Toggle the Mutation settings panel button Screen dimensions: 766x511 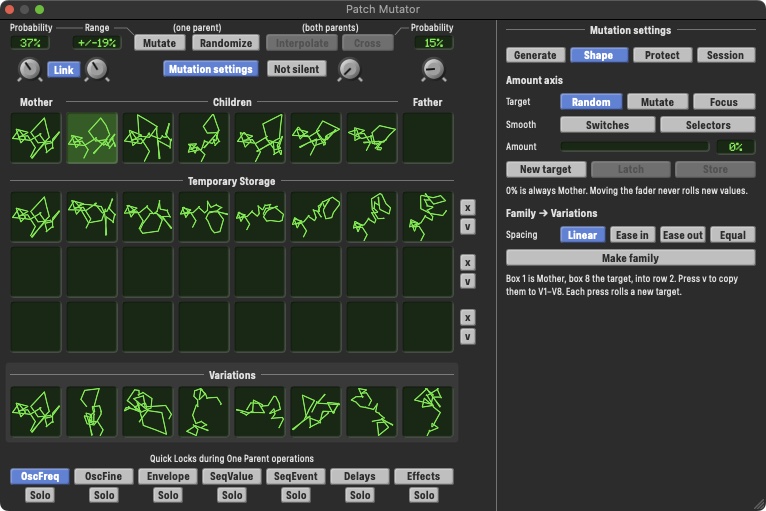point(211,69)
